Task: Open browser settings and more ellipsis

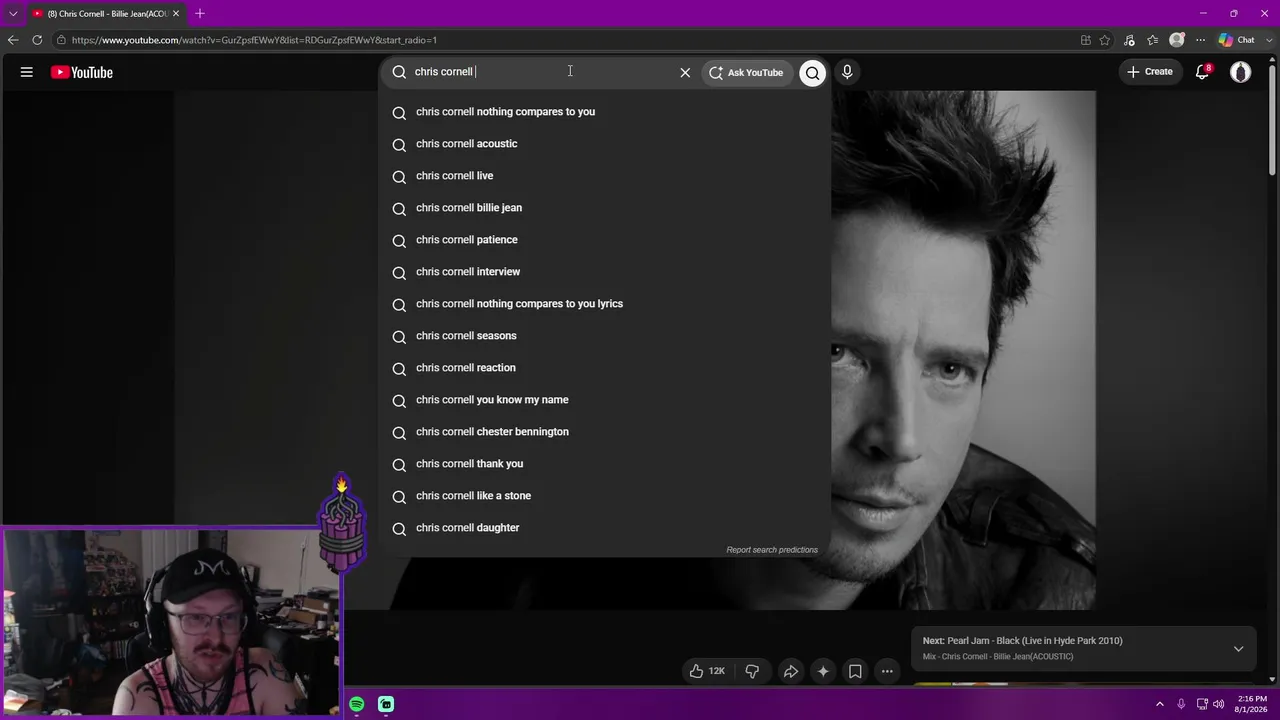Action: point(1200,40)
